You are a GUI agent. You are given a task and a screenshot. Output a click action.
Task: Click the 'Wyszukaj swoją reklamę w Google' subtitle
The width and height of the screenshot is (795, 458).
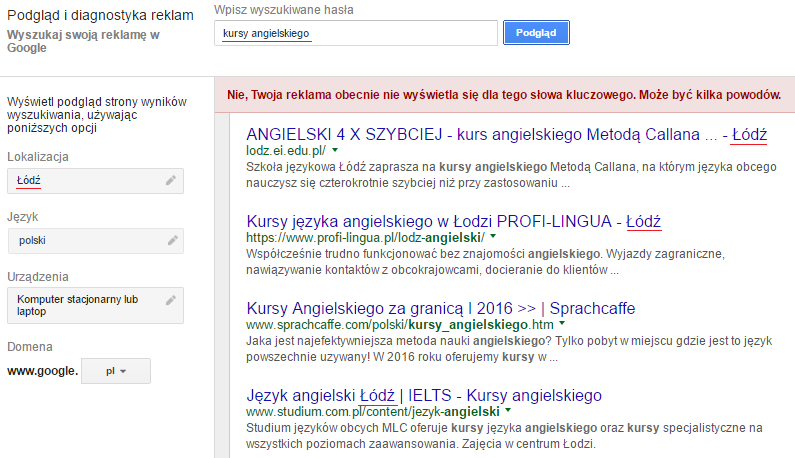pos(85,40)
